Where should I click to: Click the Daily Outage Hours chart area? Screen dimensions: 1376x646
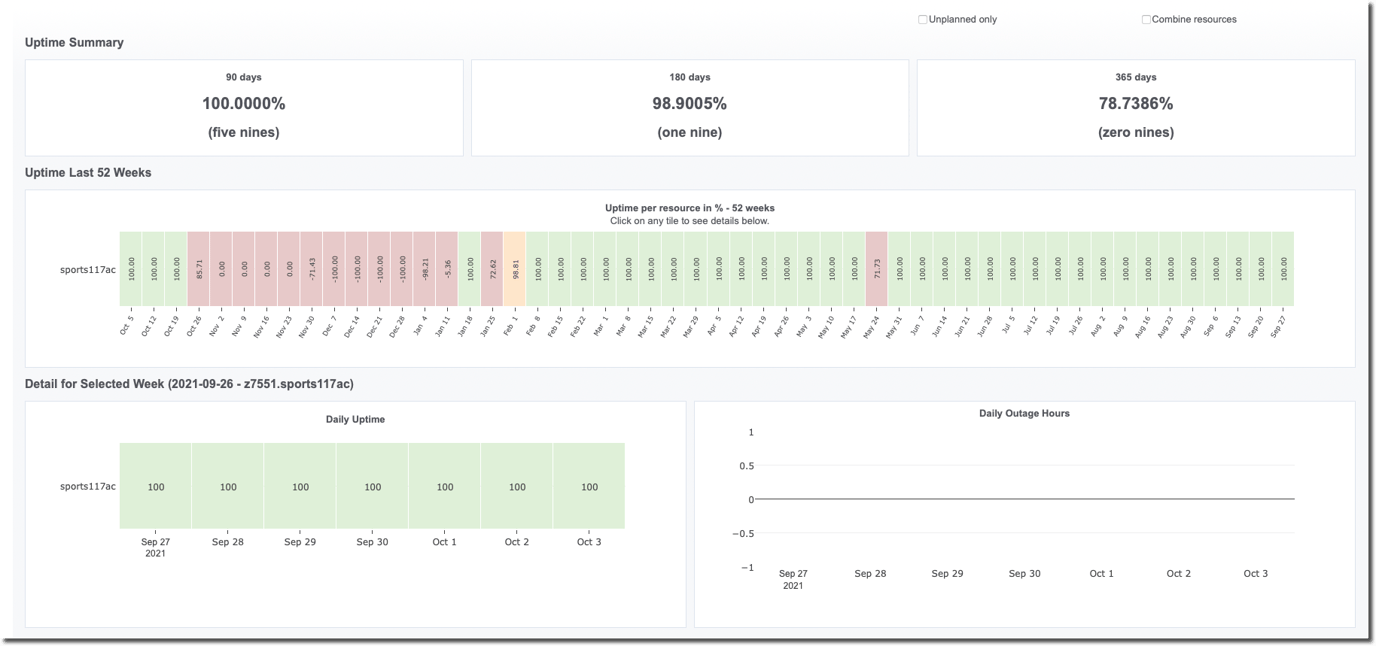(1030, 495)
